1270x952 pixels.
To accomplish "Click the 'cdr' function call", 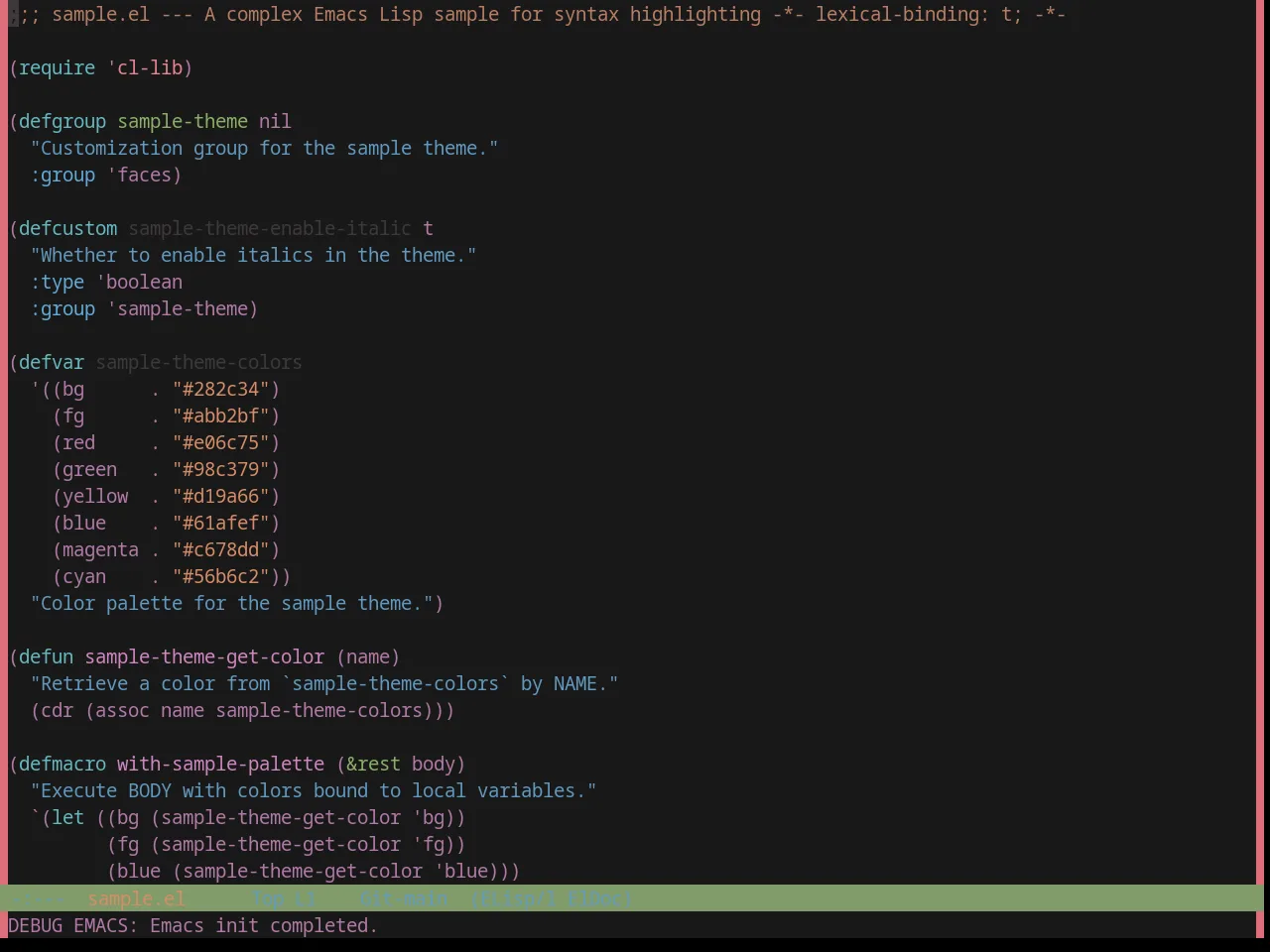I will click(x=58, y=710).
